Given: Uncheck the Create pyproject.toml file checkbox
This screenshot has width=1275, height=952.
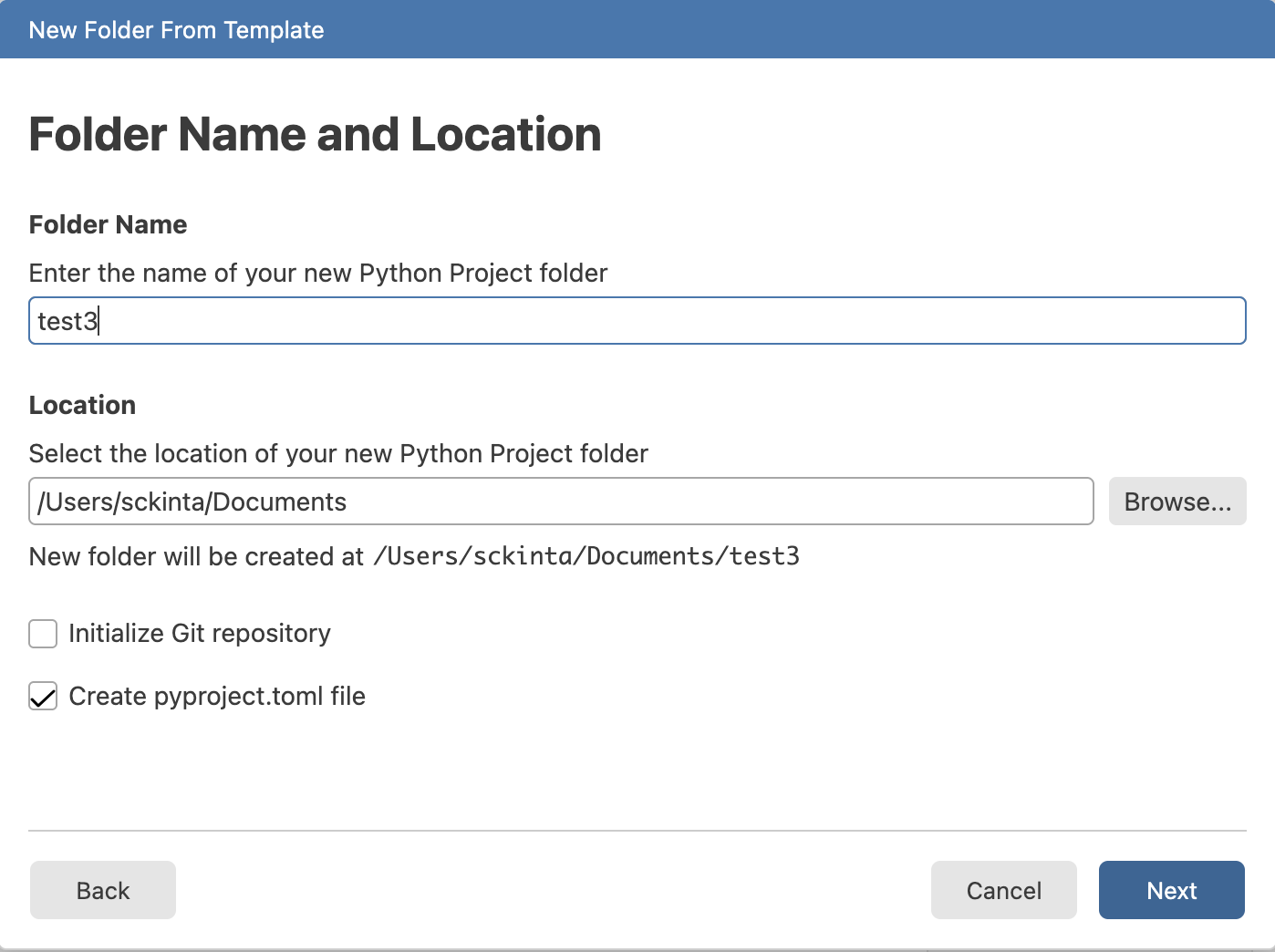Looking at the screenshot, I should point(43,697).
